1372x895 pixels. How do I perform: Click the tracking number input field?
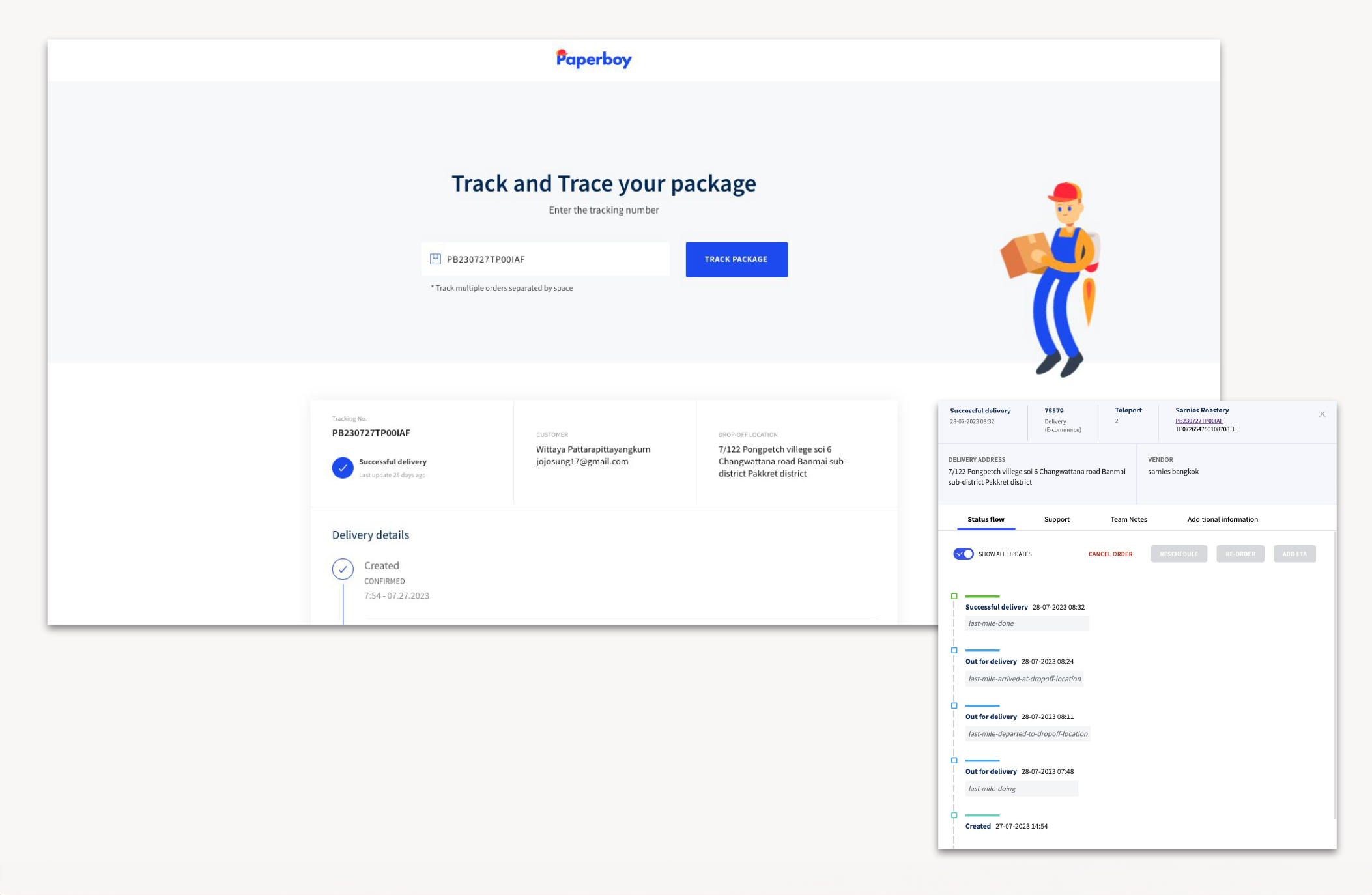554,259
